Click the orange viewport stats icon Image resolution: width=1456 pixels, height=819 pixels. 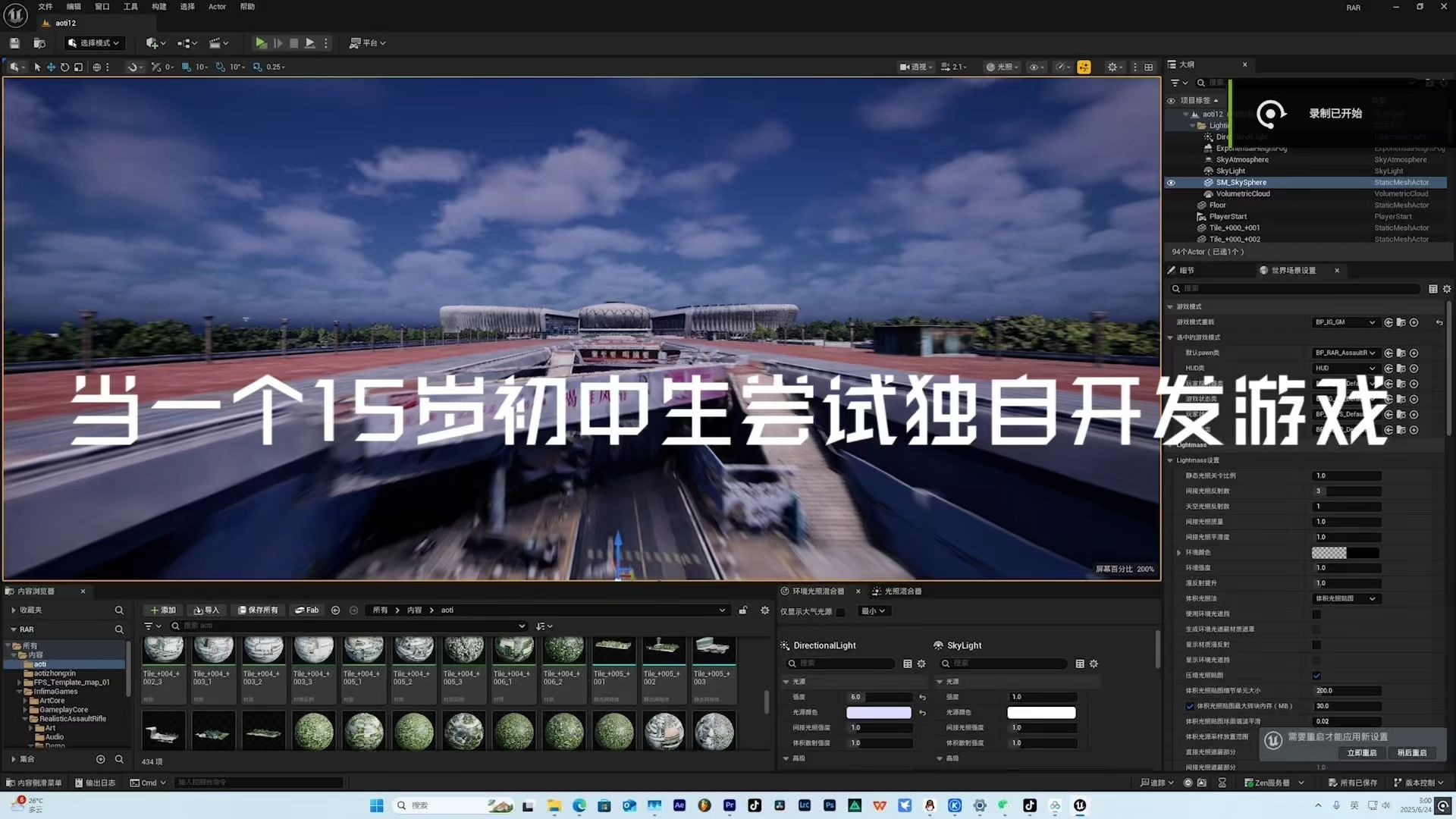pos(1084,67)
